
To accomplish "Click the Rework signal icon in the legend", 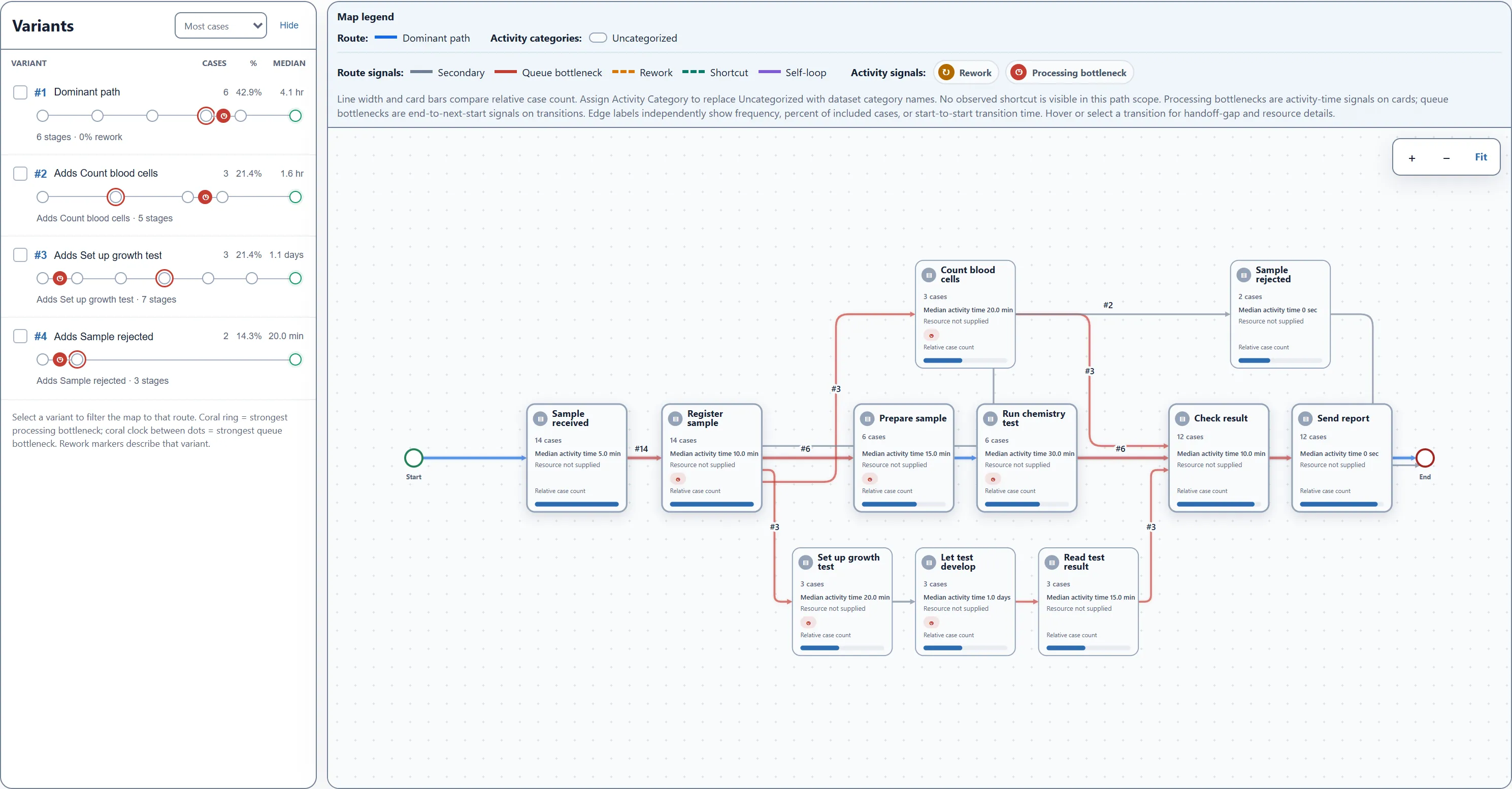I will [x=945, y=72].
